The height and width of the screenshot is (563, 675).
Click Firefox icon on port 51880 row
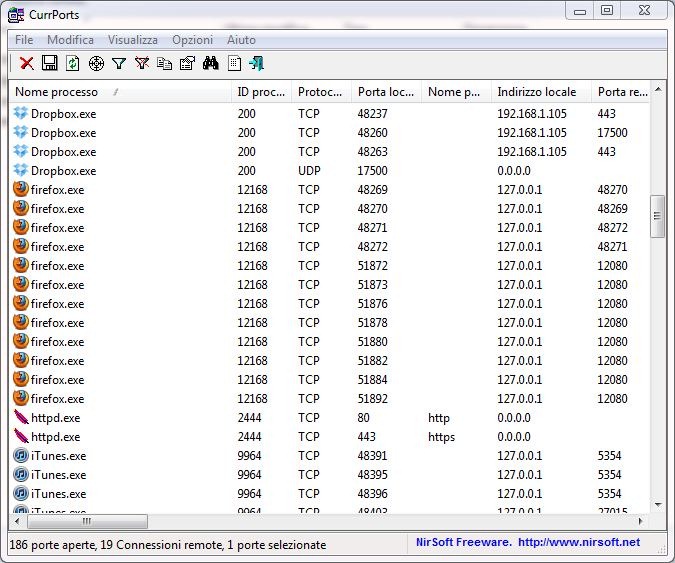click(x=21, y=341)
